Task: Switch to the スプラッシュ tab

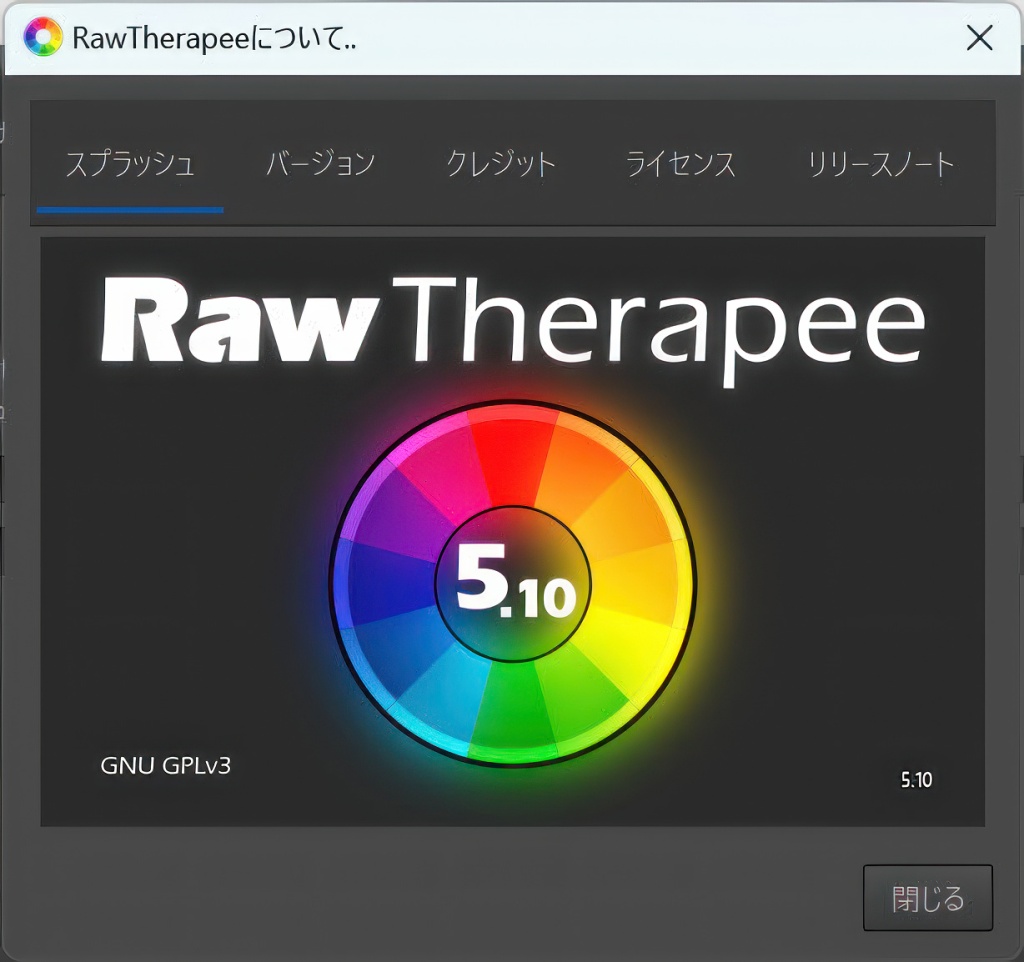Action: (x=130, y=164)
